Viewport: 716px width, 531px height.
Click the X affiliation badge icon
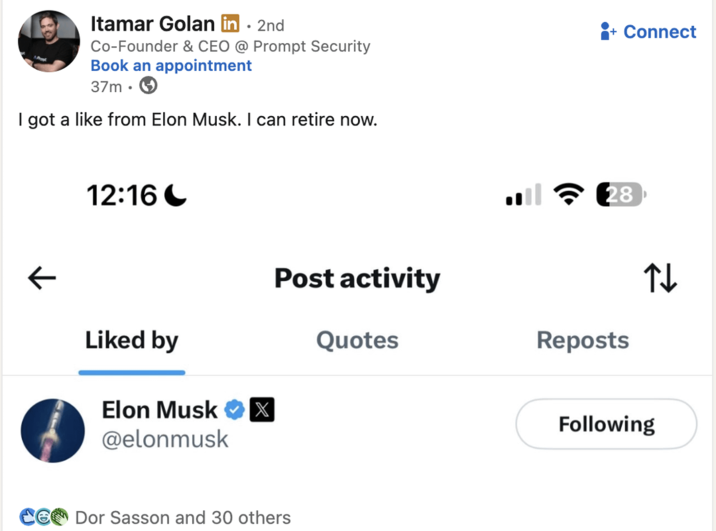(x=261, y=410)
